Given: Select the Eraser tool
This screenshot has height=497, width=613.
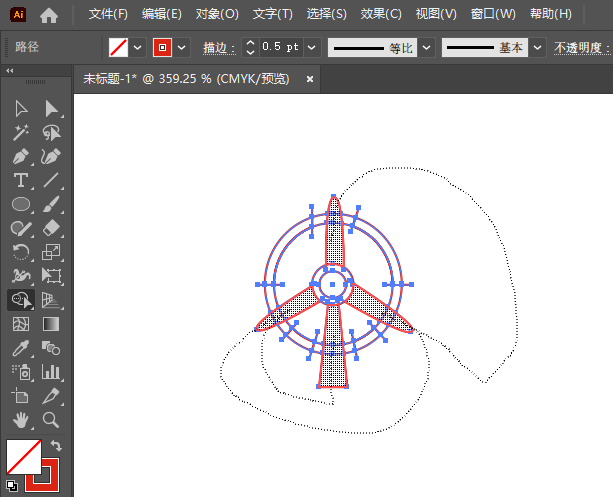Looking at the screenshot, I should (x=51, y=228).
